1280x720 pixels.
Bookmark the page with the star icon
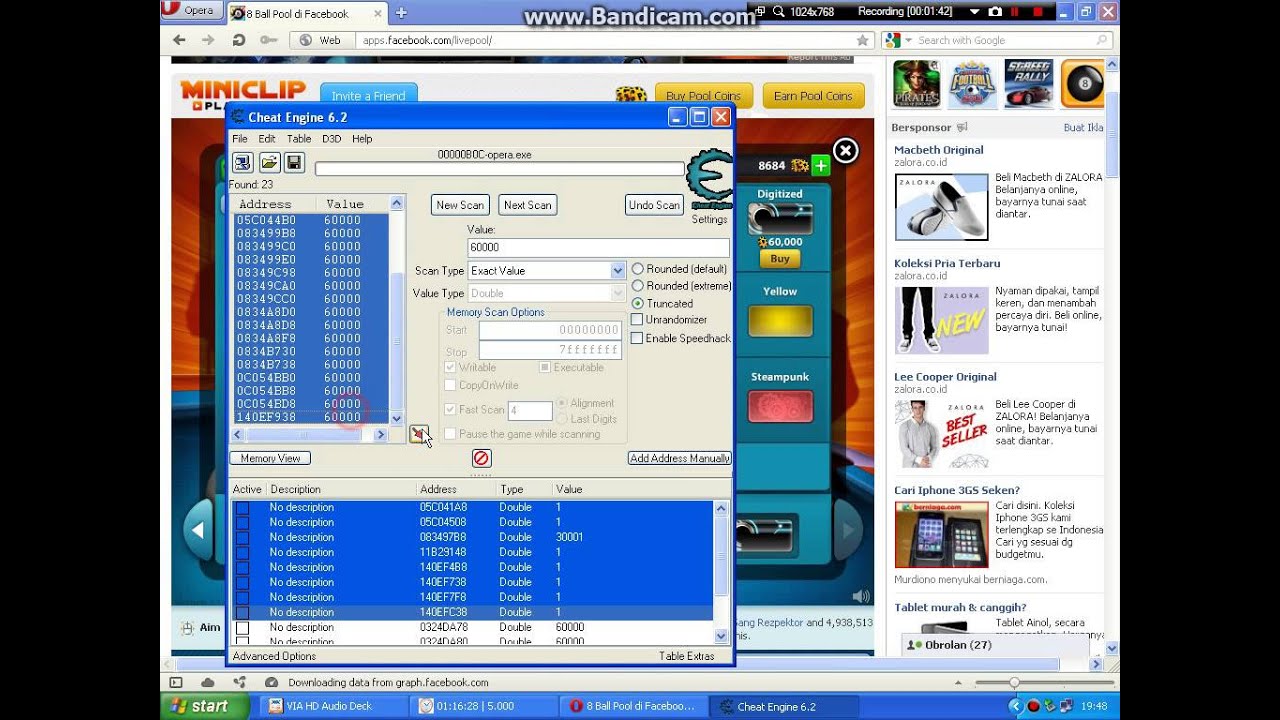(x=862, y=41)
